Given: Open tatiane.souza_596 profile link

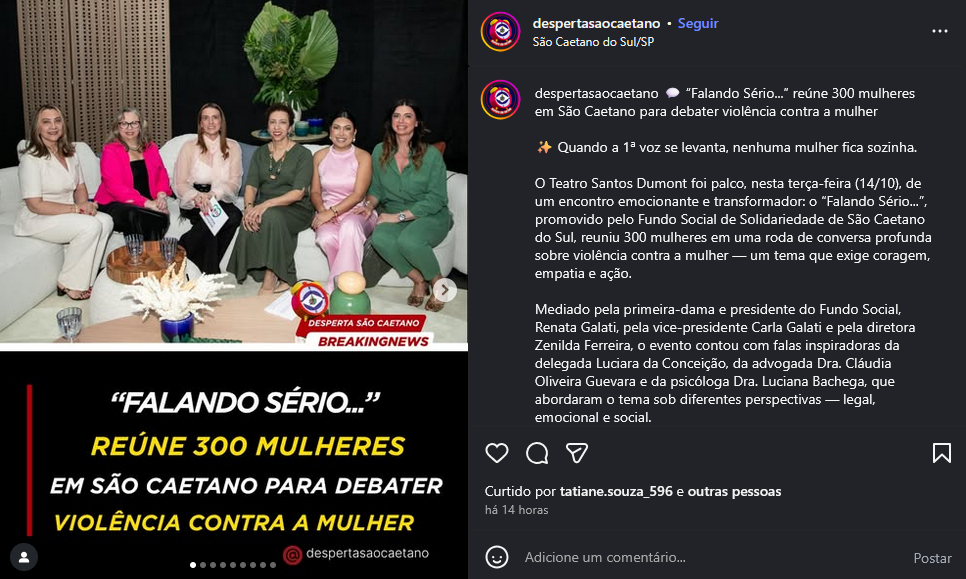Looking at the screenshot, I should pyautogui.click(x=616, y=492).
